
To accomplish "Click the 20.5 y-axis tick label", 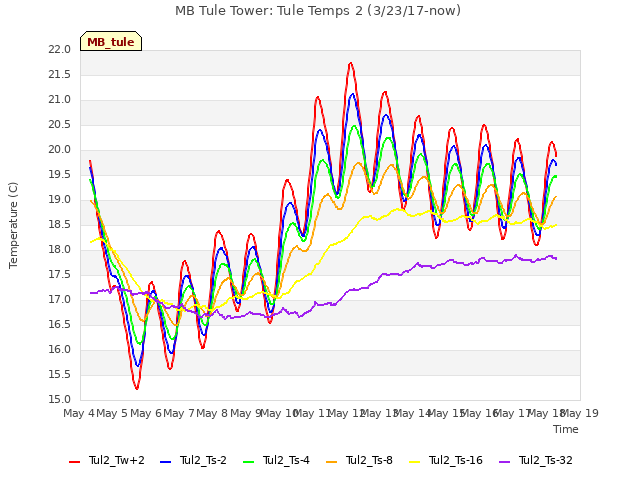I will pyautogui.click(x=60, y=124).
